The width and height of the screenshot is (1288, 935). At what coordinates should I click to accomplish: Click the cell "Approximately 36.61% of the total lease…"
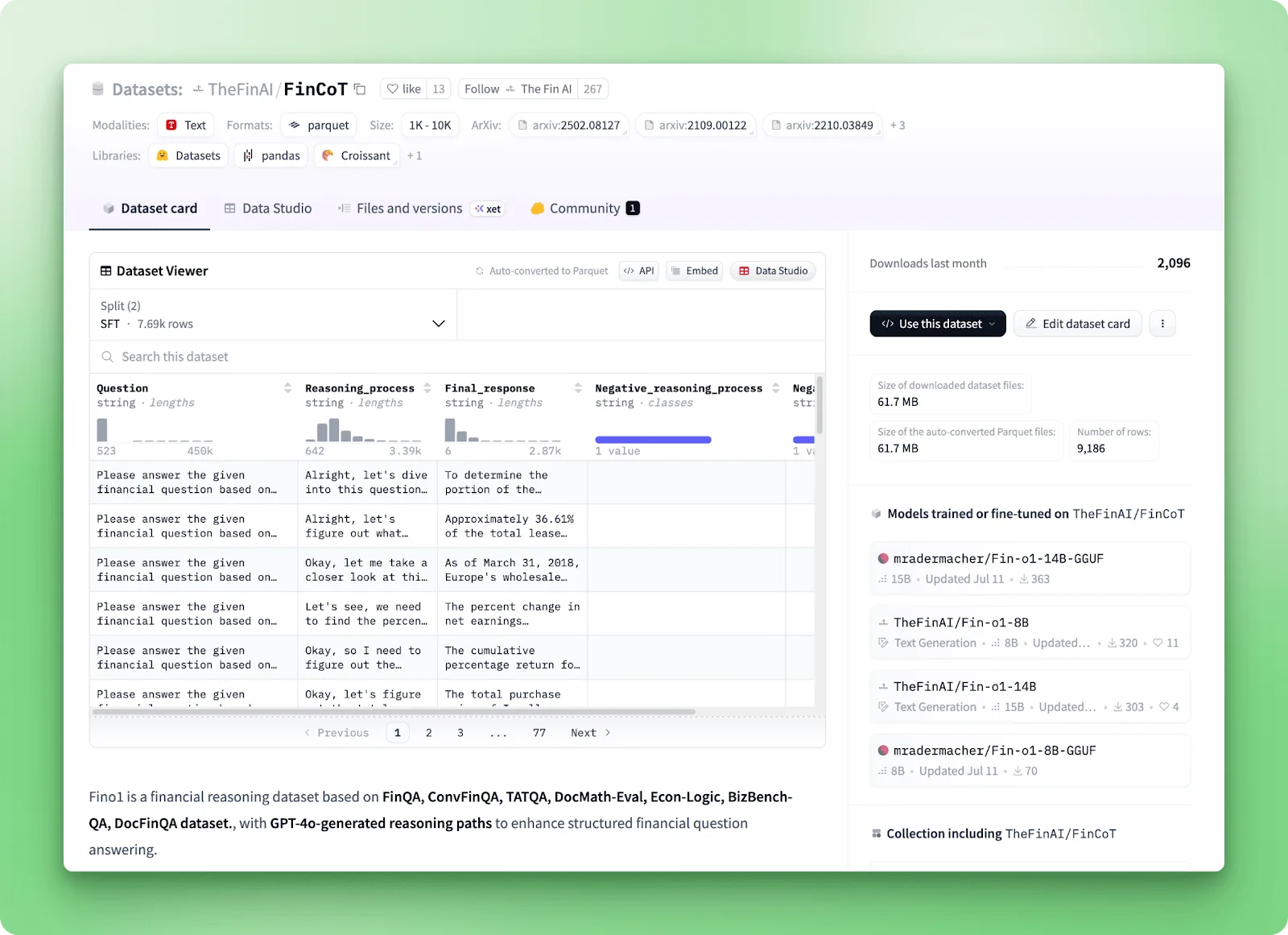click(513, 526)
